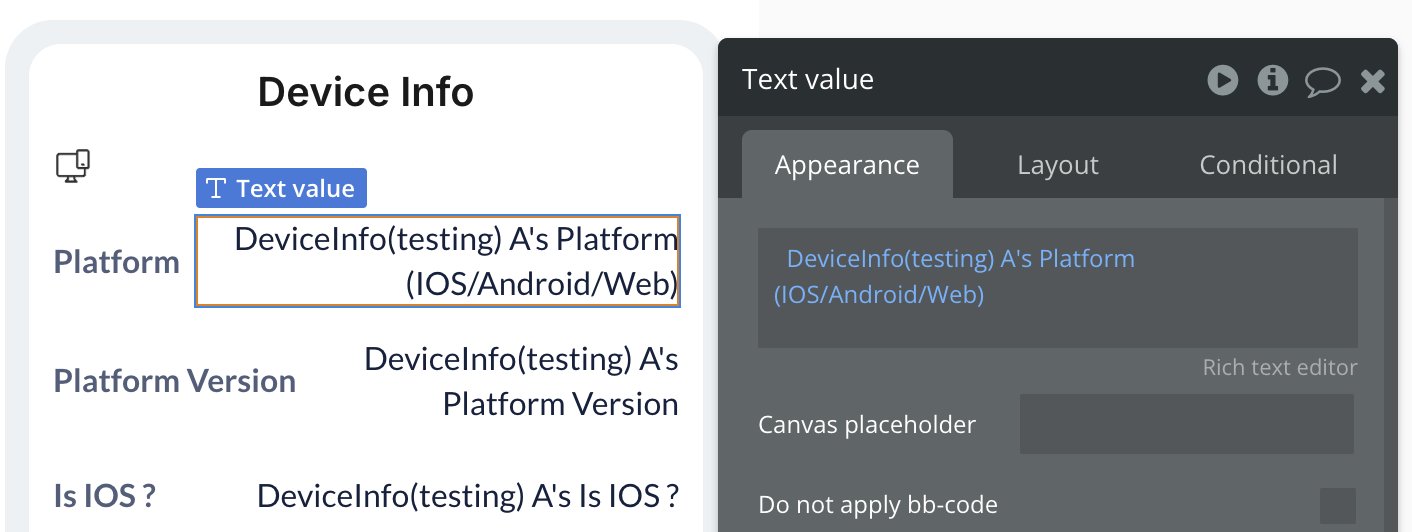
Task: Enable the Do not apply bb-code checkbox
Action: click(1337, 505)
